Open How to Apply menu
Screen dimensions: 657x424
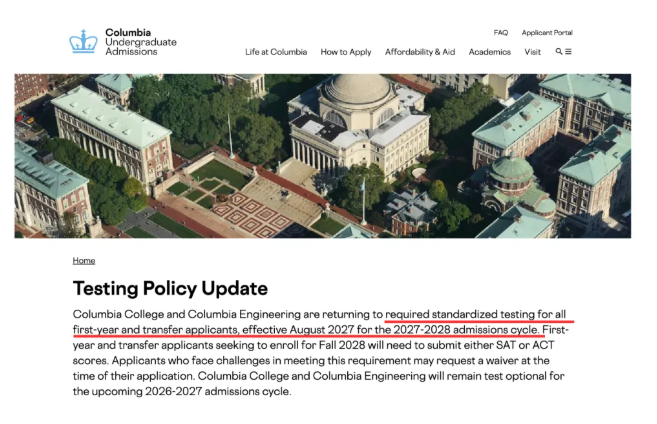(346, 52)
